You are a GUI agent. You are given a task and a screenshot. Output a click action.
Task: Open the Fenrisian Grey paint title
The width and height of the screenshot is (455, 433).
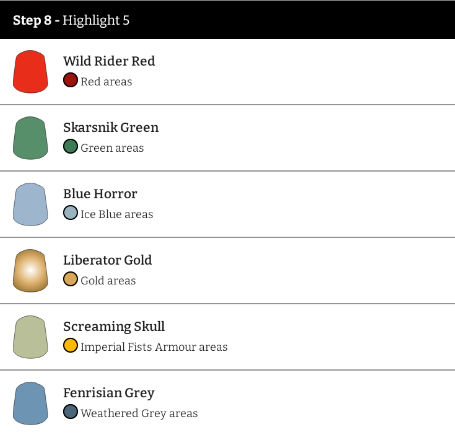(109, 394)
